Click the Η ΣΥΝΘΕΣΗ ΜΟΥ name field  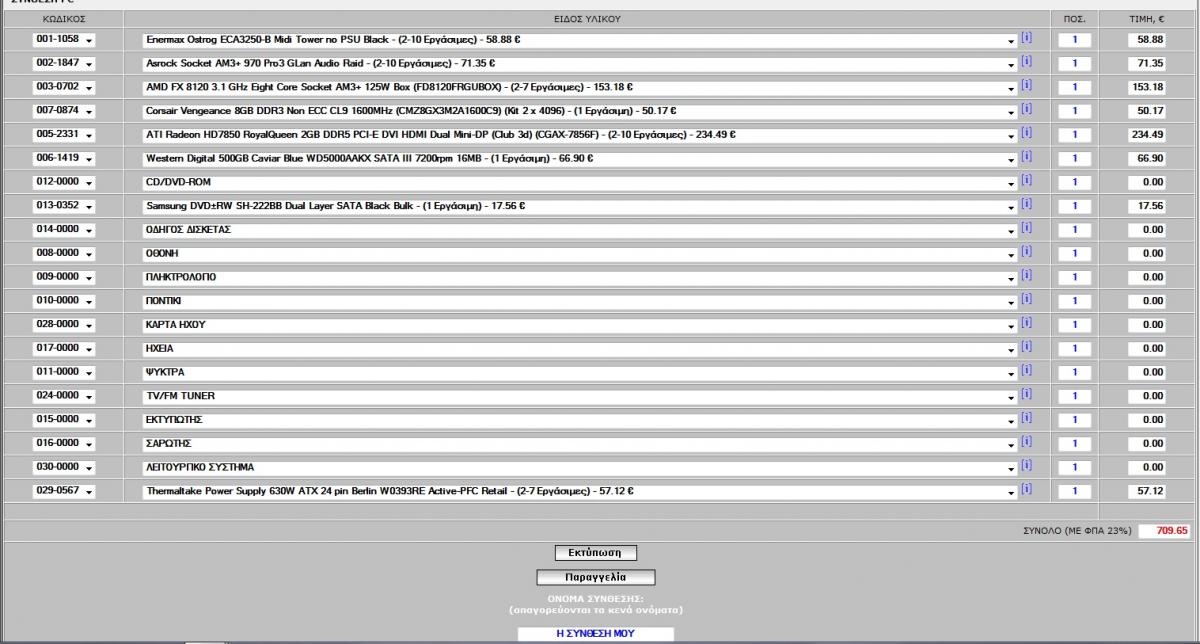point(596,634)
